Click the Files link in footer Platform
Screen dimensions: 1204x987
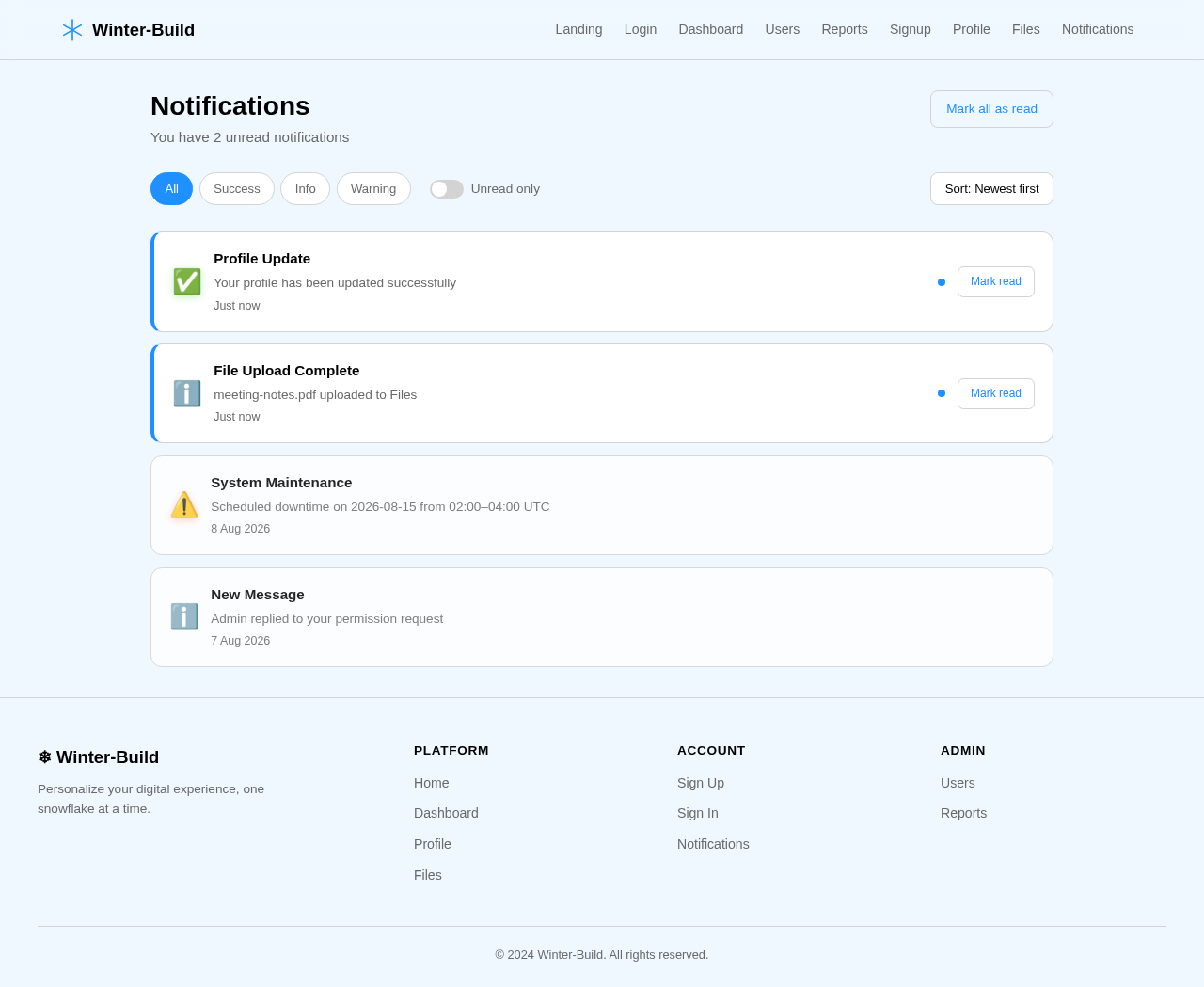[x=428, y=875]
